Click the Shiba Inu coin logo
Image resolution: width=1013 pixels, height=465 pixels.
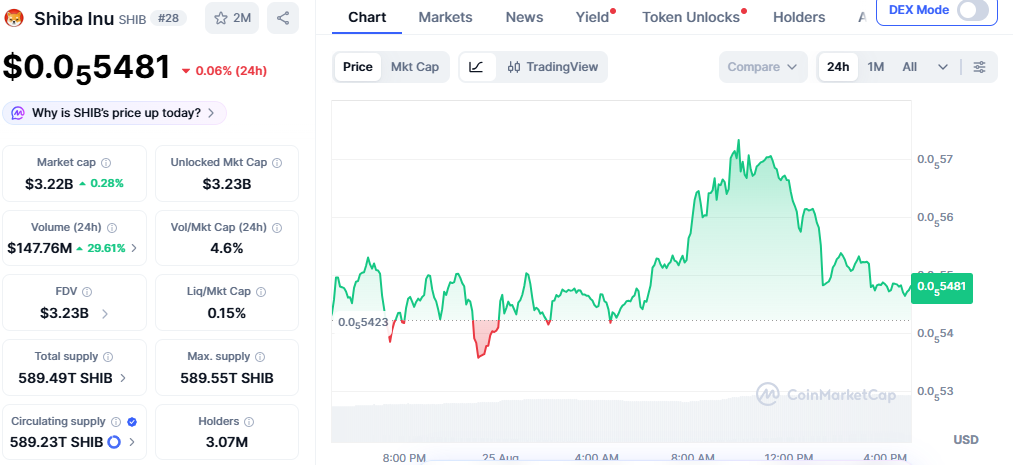coord(14,18)
